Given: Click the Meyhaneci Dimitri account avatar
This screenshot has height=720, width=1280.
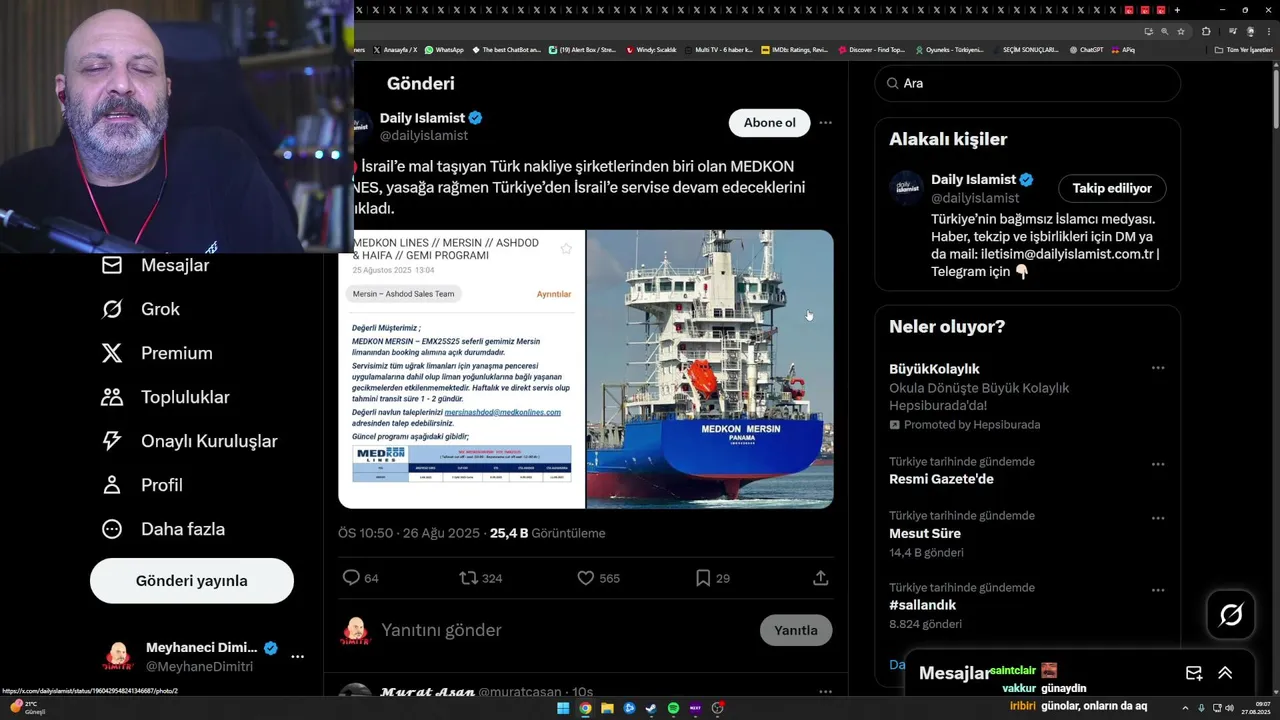Looking at the screenshot, I should [118, 657].
